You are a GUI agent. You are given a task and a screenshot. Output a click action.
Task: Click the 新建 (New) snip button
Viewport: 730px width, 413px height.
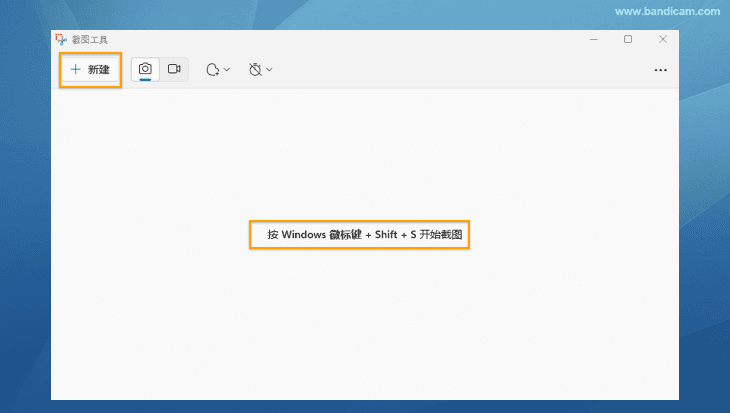91,70
